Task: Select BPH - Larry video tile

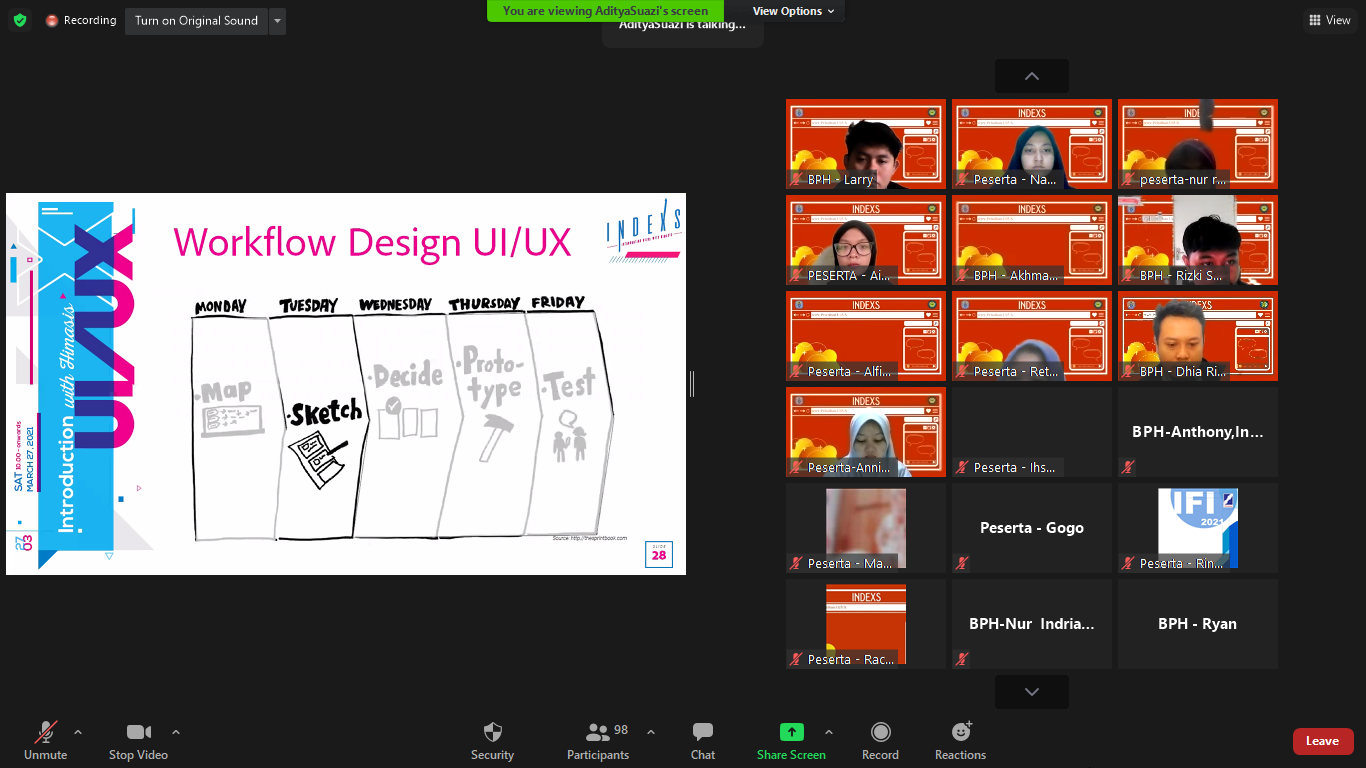Action: pyautogui.click(x=866, y=144)
